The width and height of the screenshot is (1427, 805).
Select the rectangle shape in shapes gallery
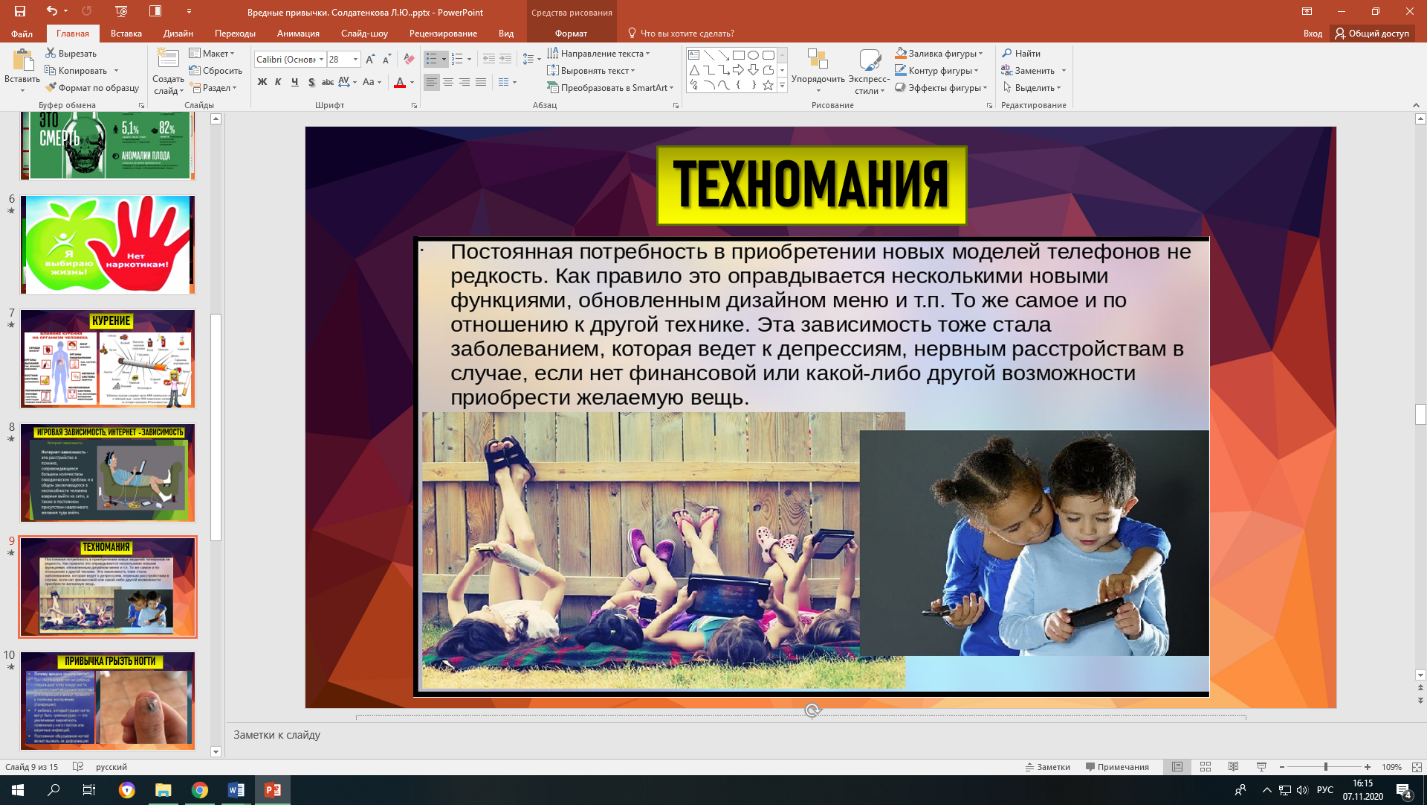tap(738, 55)
